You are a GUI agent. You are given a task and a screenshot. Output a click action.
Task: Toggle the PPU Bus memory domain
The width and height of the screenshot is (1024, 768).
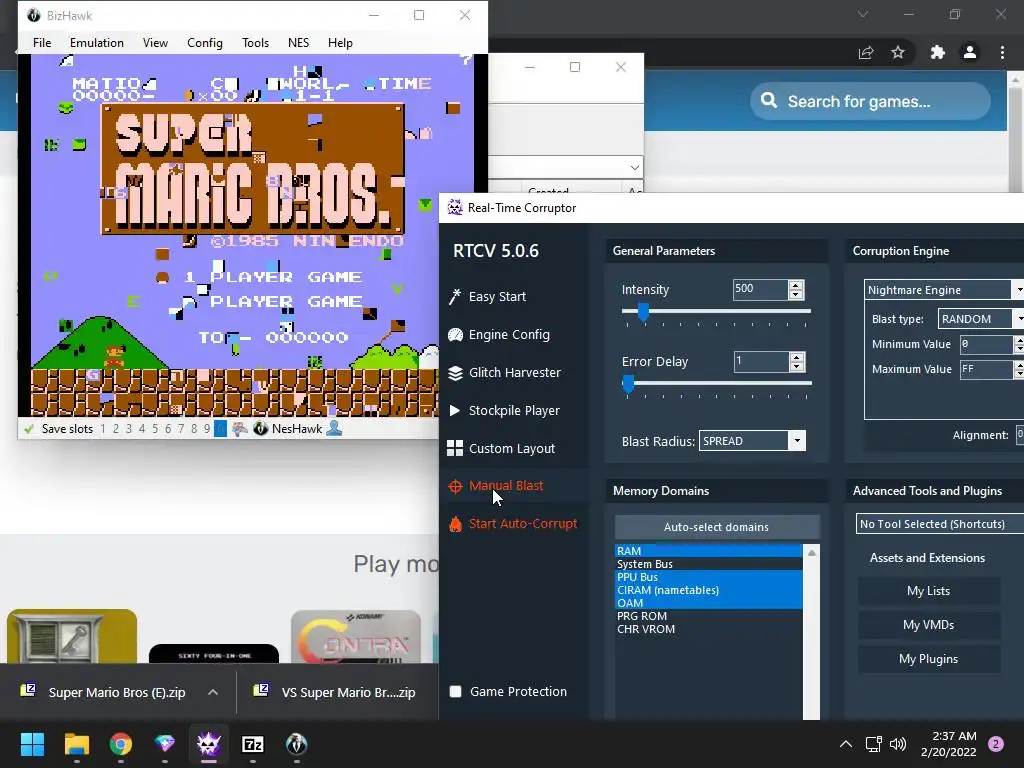[709, 577]
